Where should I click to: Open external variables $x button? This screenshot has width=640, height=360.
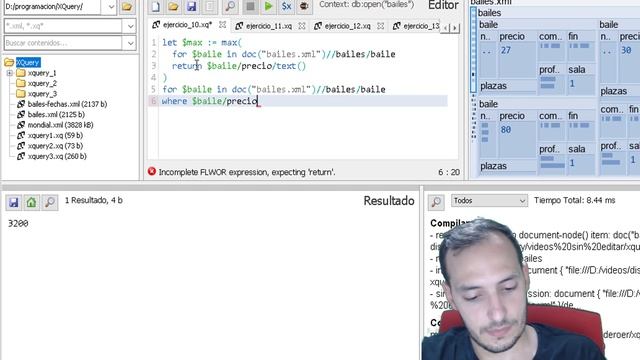pyautogui.click(x=287, y=6)
